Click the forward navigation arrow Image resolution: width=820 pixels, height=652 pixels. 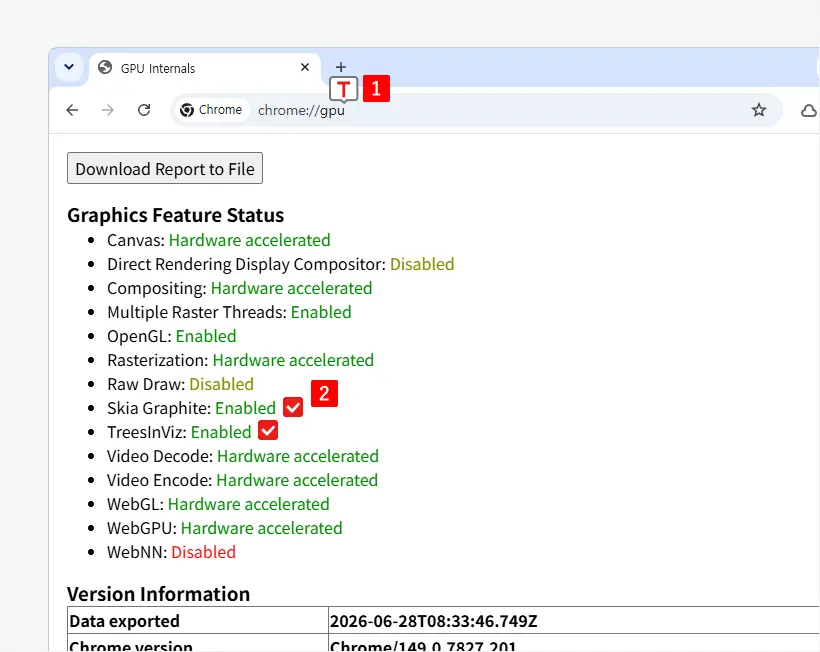(x=108, y=110)
